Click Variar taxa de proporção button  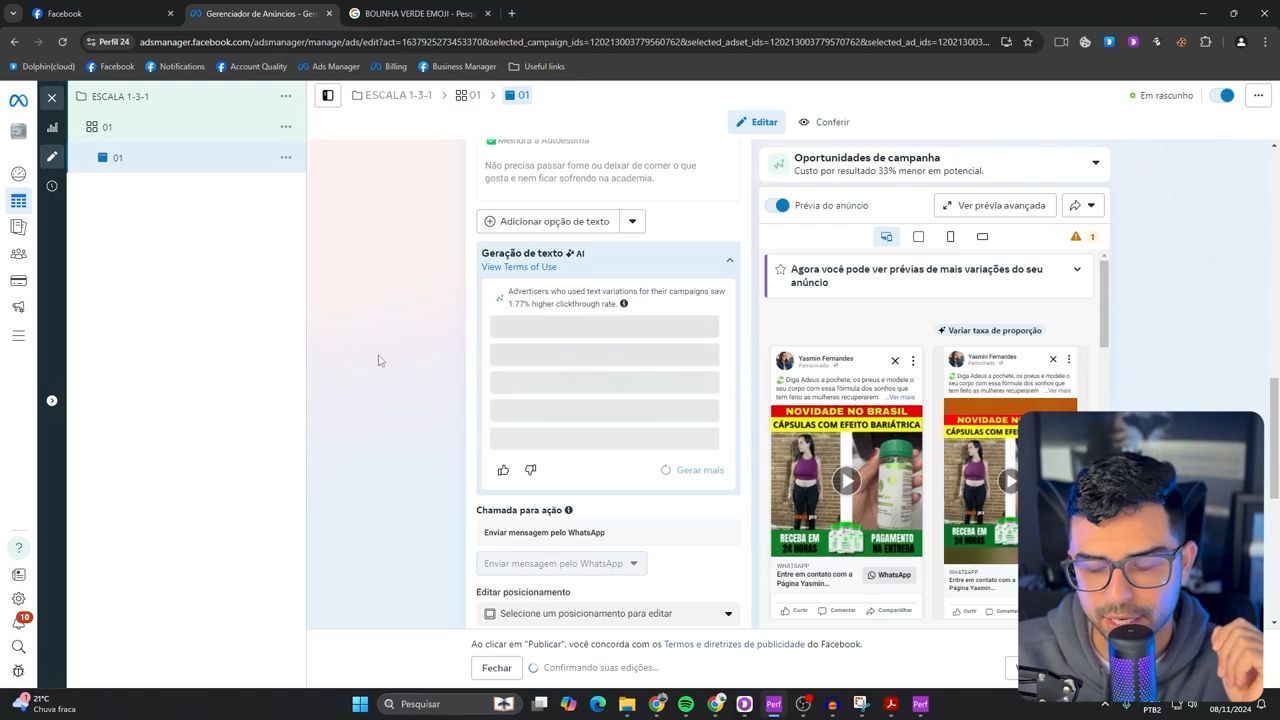tap(990, 330)
